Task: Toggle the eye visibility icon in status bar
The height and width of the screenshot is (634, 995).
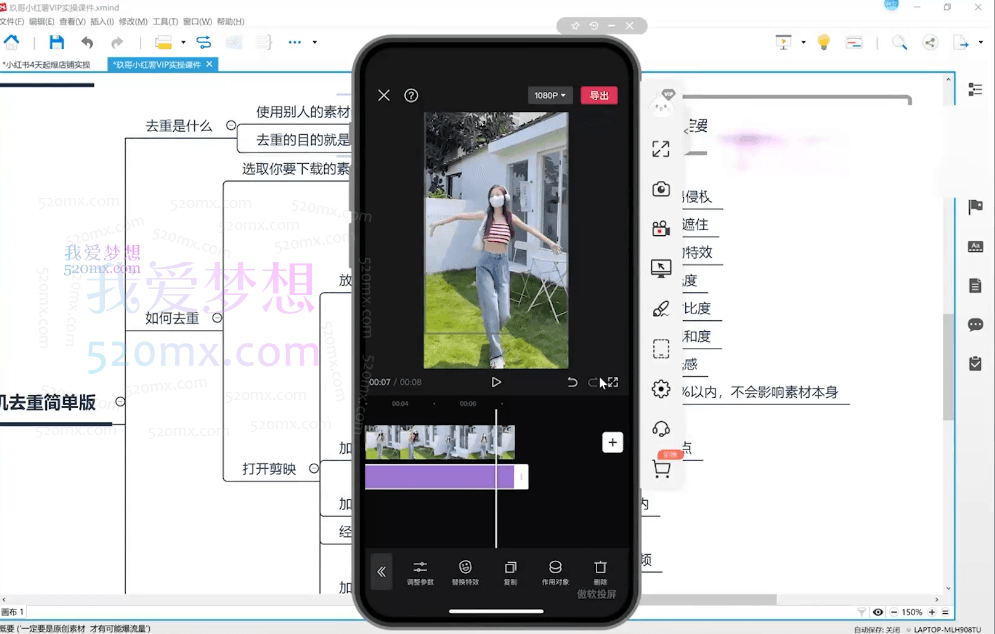Action: tap(878, 612)
